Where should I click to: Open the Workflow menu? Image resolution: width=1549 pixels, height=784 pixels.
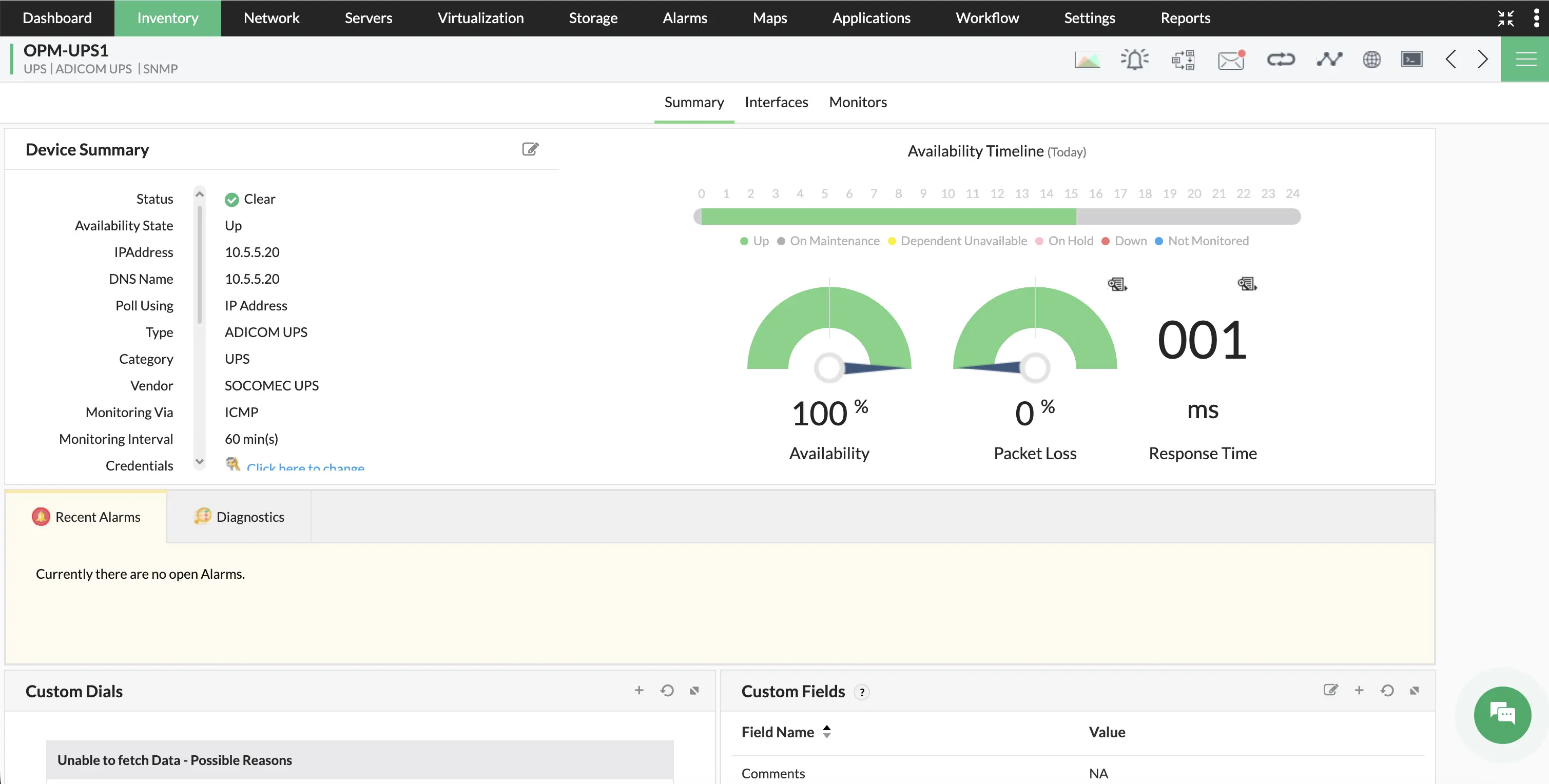[988, 18]
